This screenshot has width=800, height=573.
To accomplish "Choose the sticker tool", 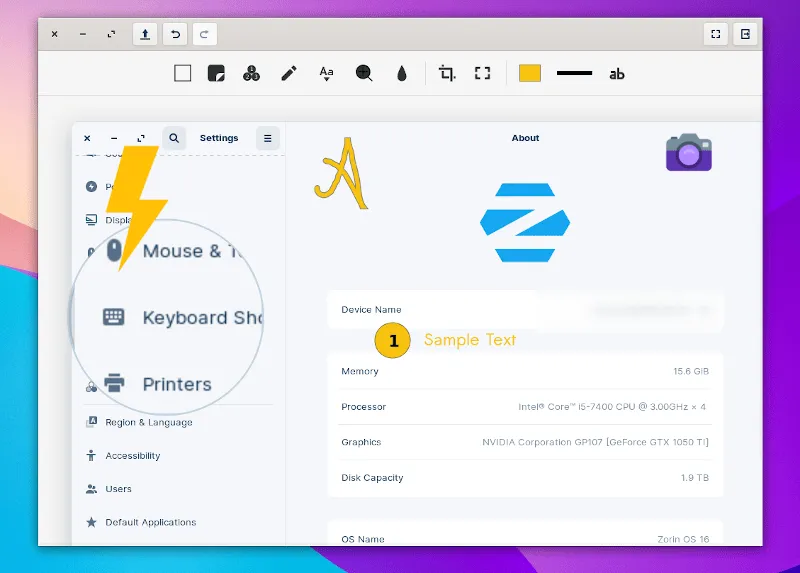I will click(x=216, y=73).
